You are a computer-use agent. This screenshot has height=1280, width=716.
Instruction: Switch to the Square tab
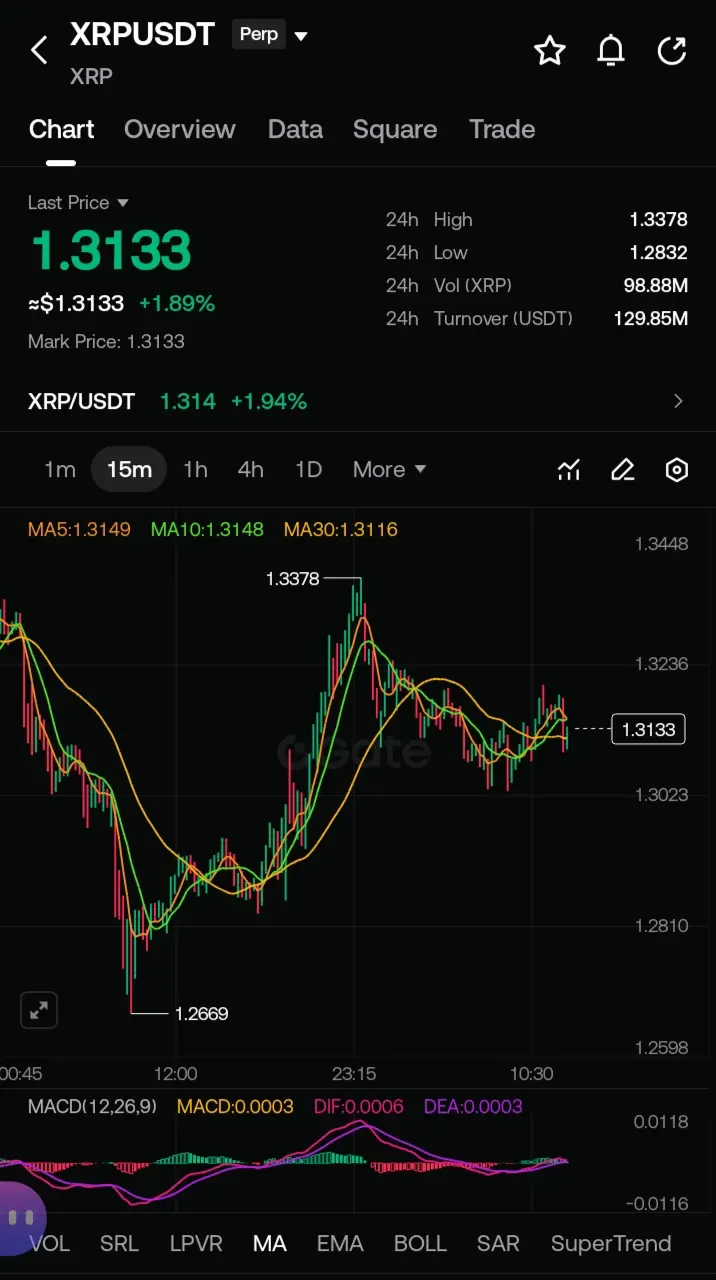(395, 130)
